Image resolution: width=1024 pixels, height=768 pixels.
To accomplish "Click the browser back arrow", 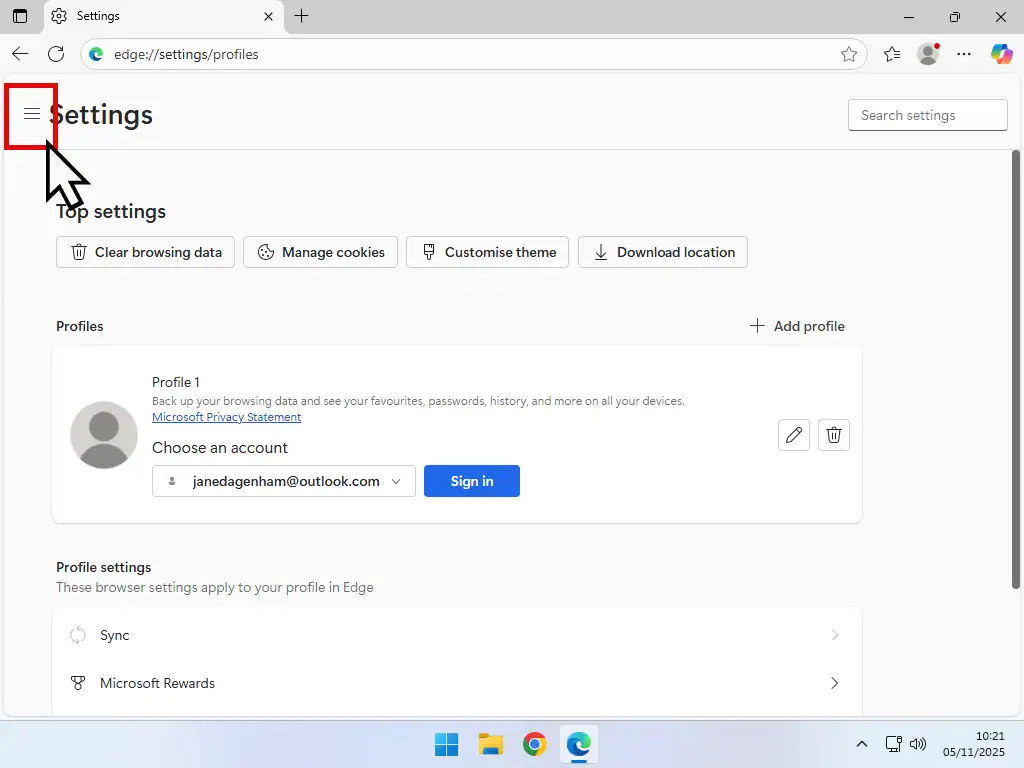I will (x=20, y=54).
